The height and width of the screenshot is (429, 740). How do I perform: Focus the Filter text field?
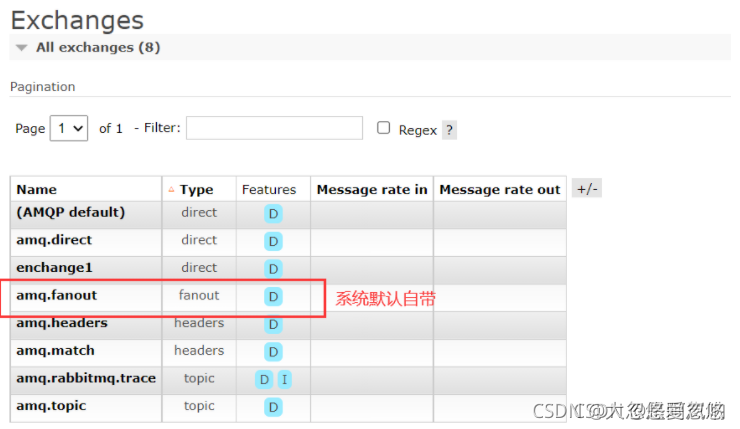tap(274, 128)
